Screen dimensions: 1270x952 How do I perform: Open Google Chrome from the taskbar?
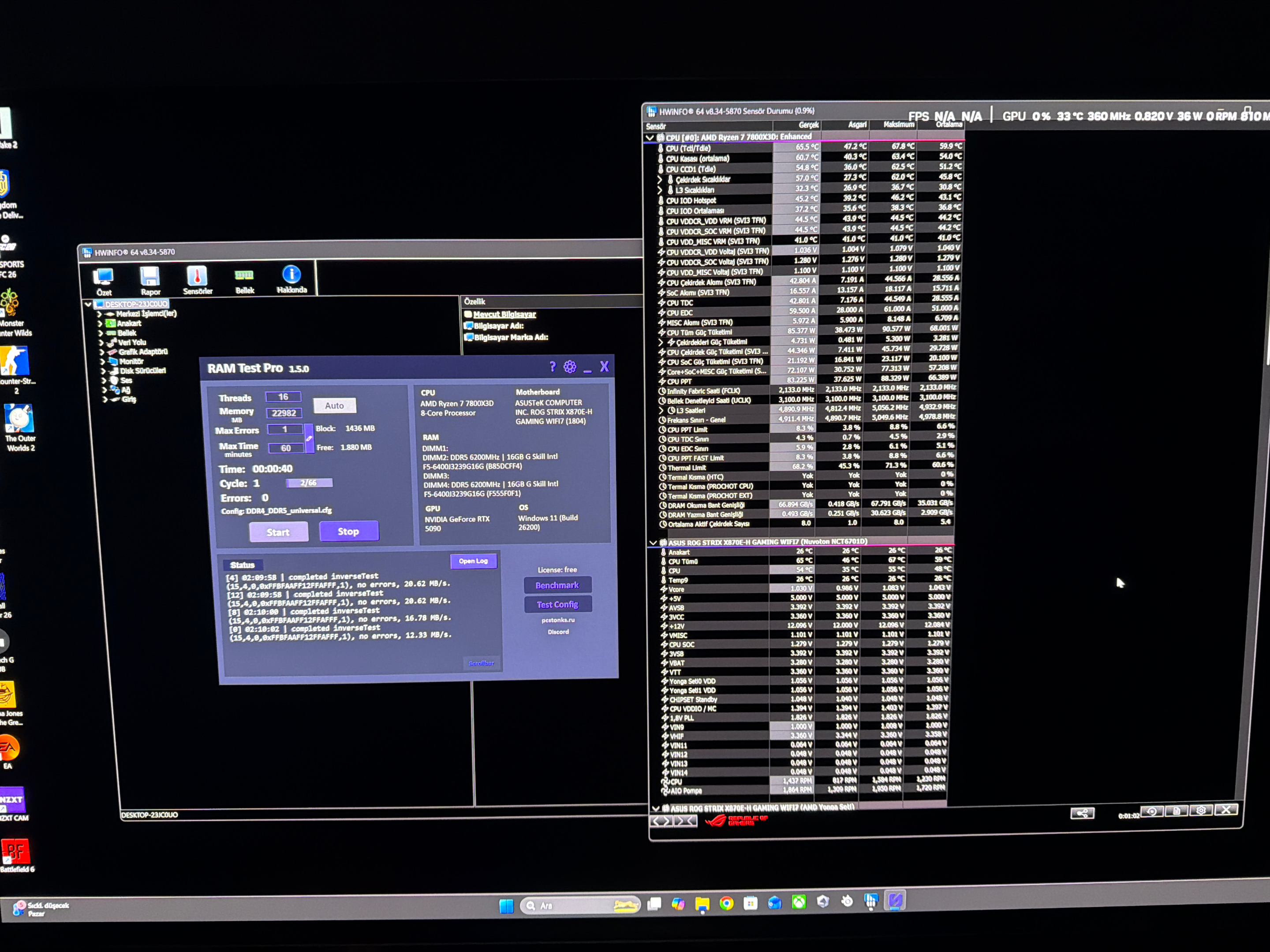(726, 904)
